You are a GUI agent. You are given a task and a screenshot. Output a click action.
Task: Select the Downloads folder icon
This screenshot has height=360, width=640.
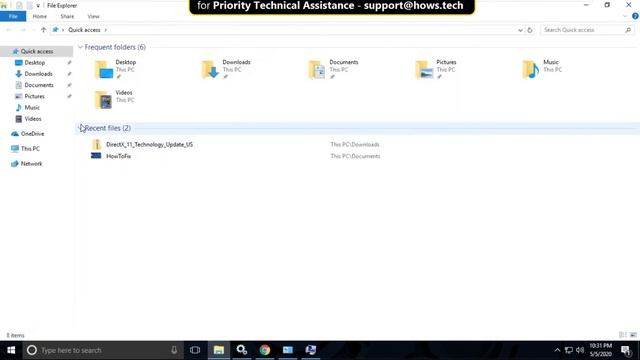(211, 69)
